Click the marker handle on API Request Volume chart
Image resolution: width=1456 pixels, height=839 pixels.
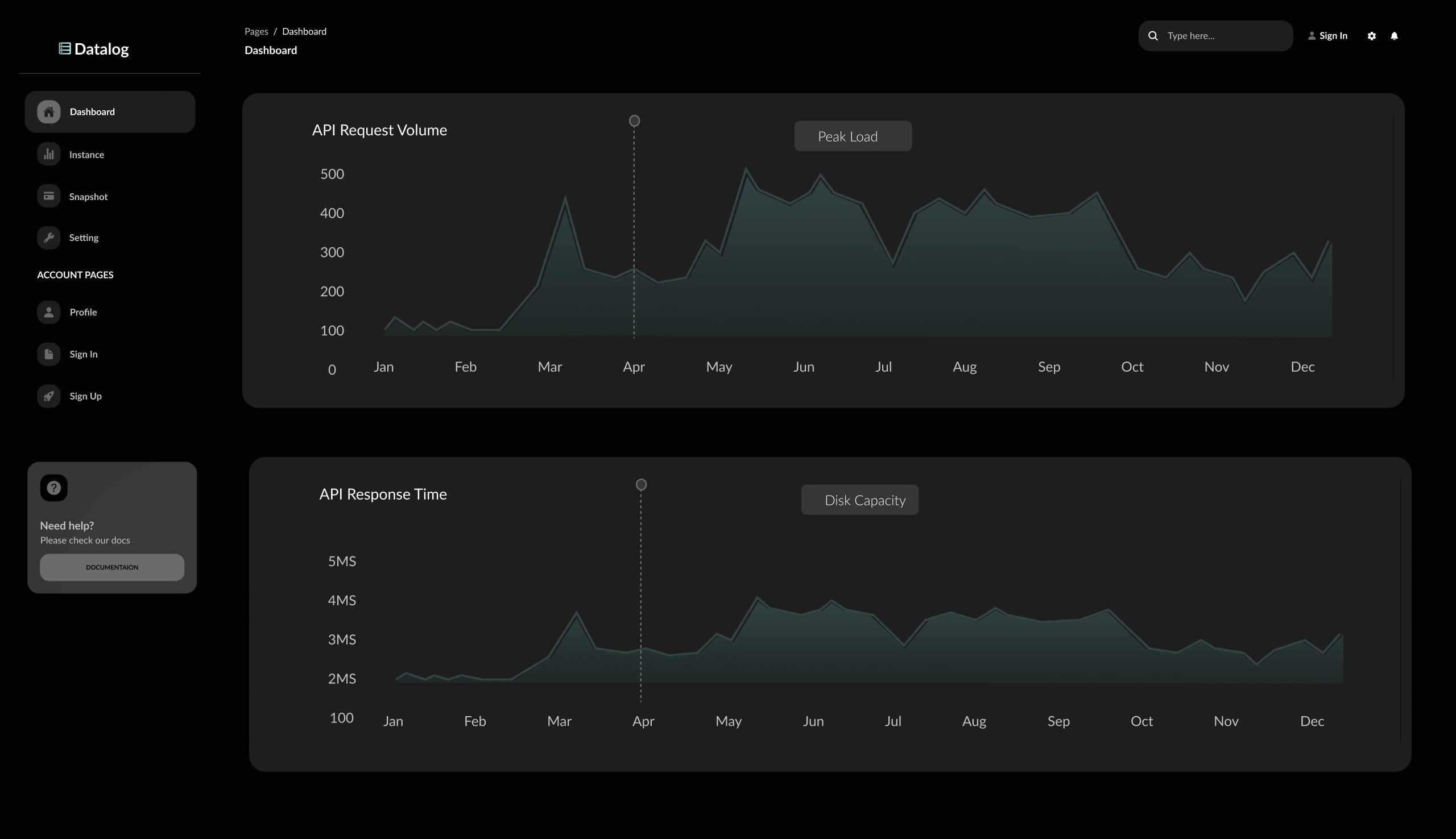pos(634,121)
